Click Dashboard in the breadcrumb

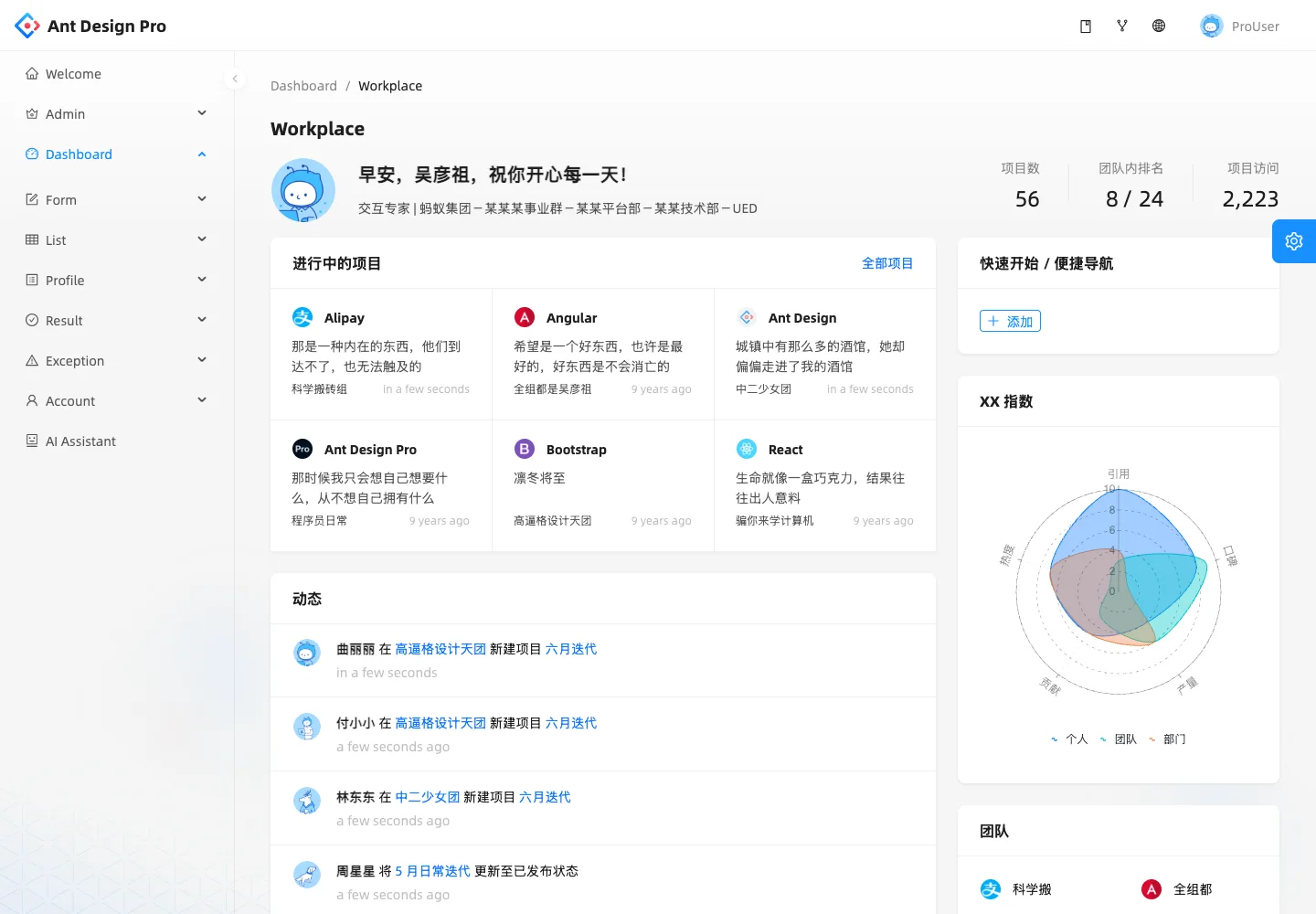[x=303, y=86]
